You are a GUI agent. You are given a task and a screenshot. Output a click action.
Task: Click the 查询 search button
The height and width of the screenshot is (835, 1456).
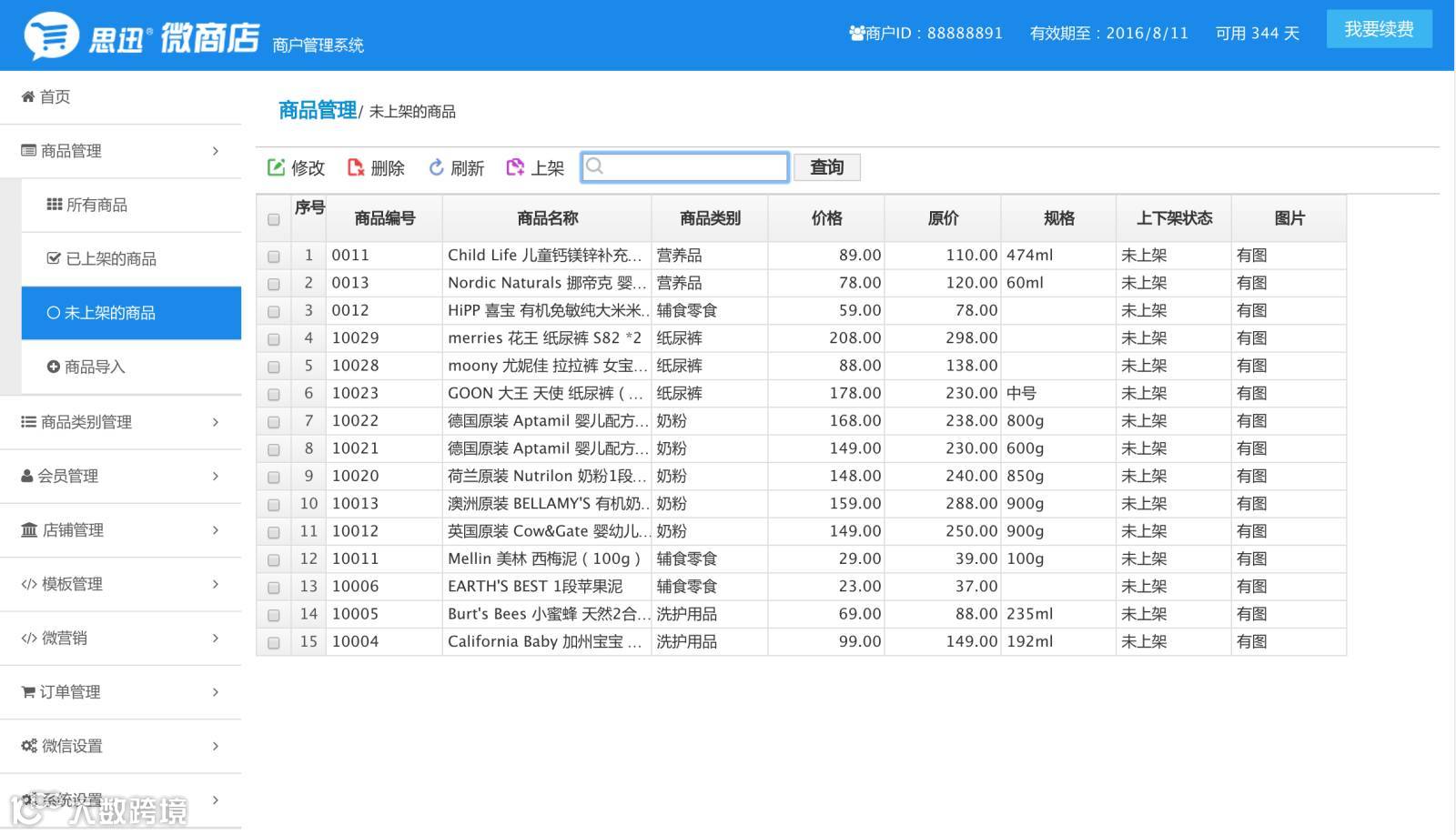[x=827, y=167]
